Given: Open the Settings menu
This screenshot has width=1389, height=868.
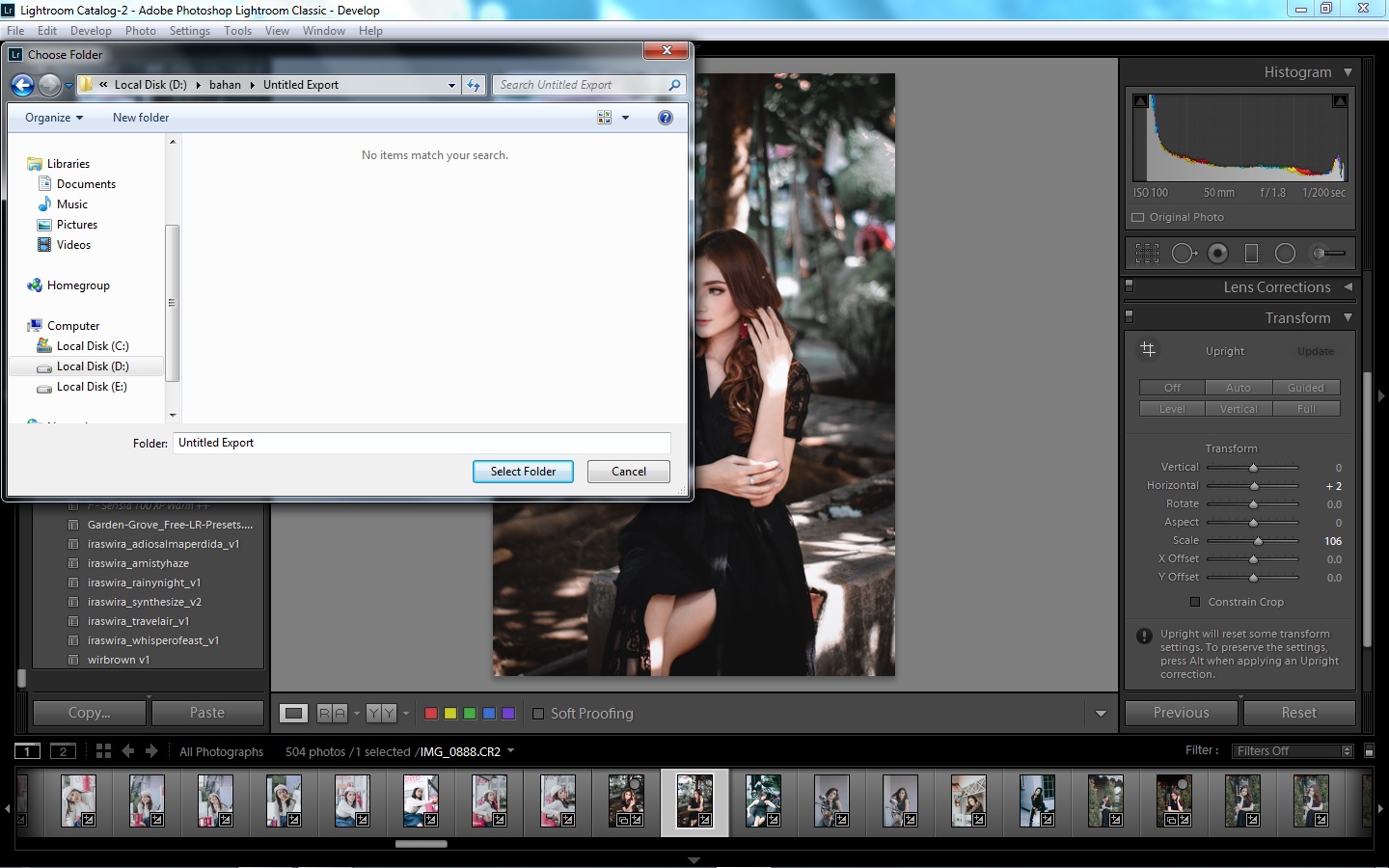Looking at the screenshot, I should [189, 31].
